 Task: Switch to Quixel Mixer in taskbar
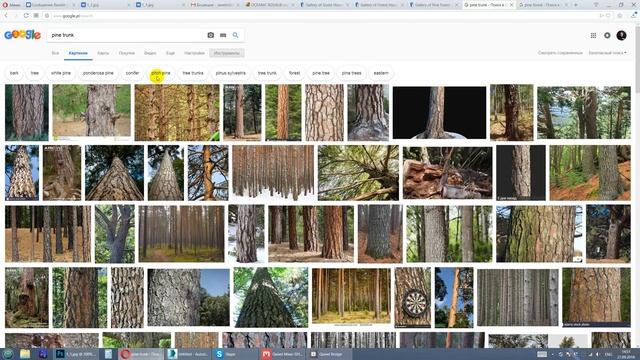(x=282, y=354)
